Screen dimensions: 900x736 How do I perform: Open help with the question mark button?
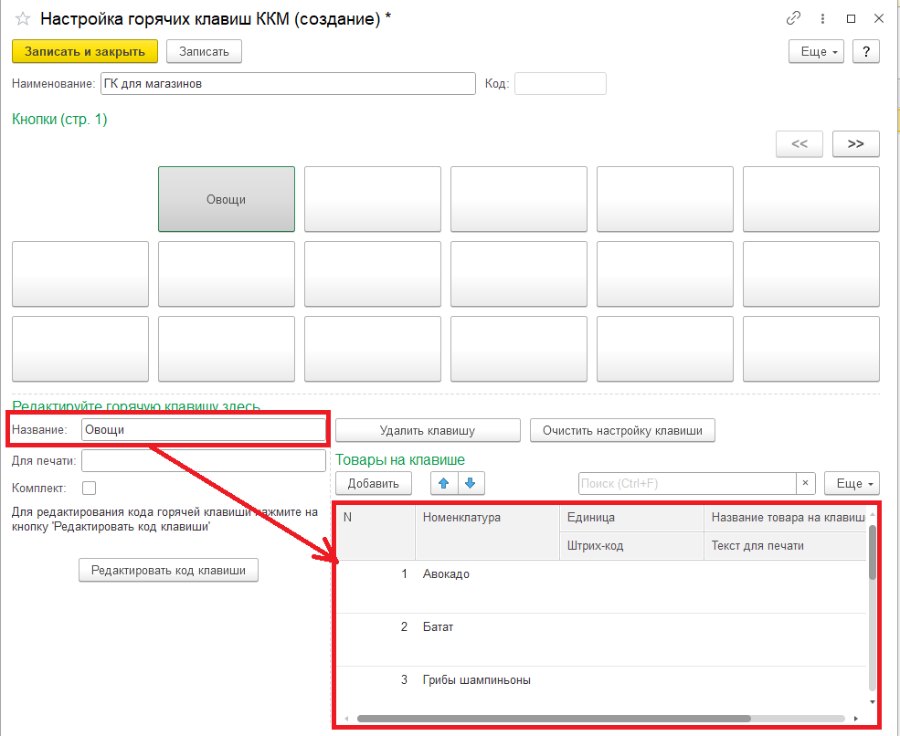866,52
